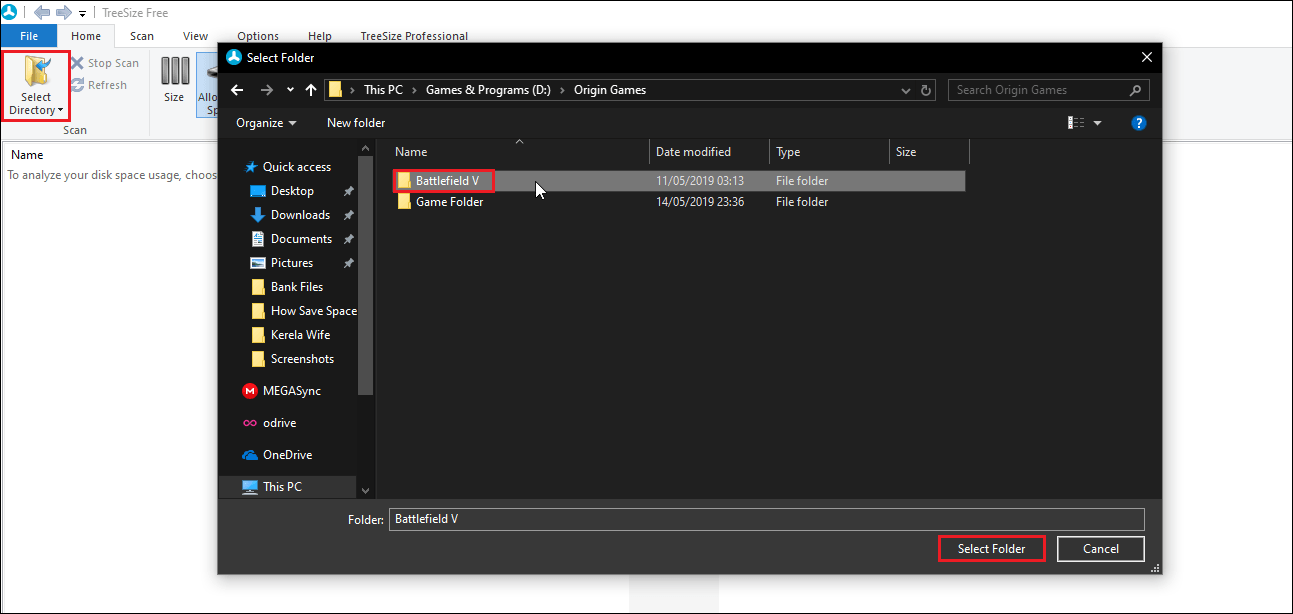Click the Refresh ribbon button
Viewport: 1293px width, 614px height.
coord(98,85)
